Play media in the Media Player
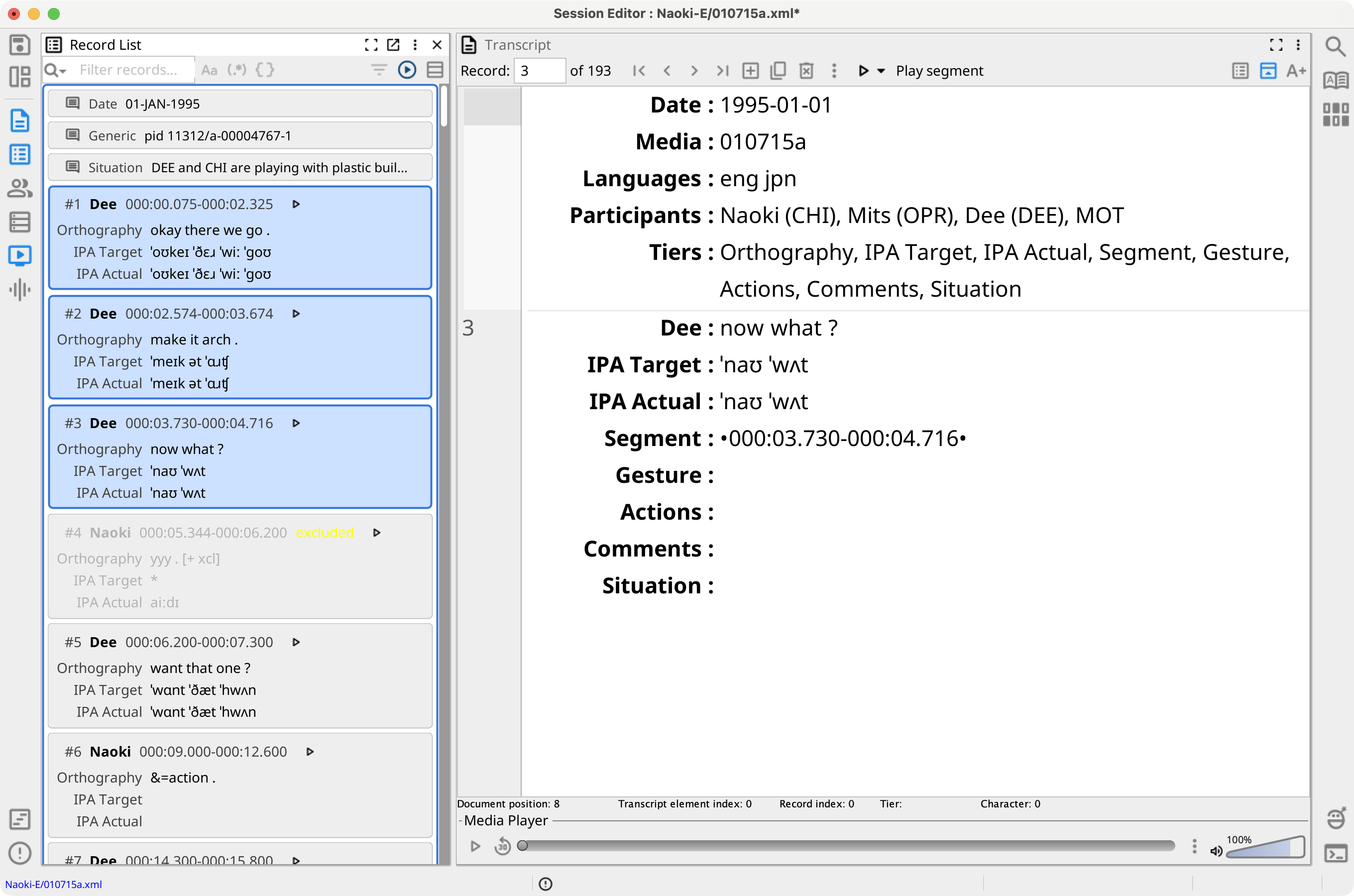Viewport: 1354px width, 896px height. (475, 846)
